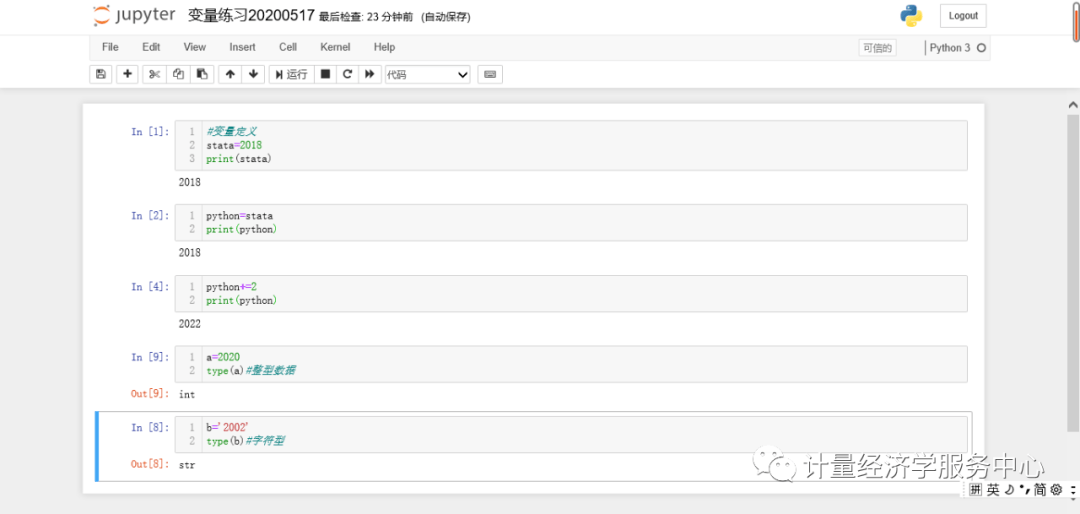This screenshot has width=1080, height=514.
Task: Click the Python 3 kernel idle indicator
Action: click(957, 48)
